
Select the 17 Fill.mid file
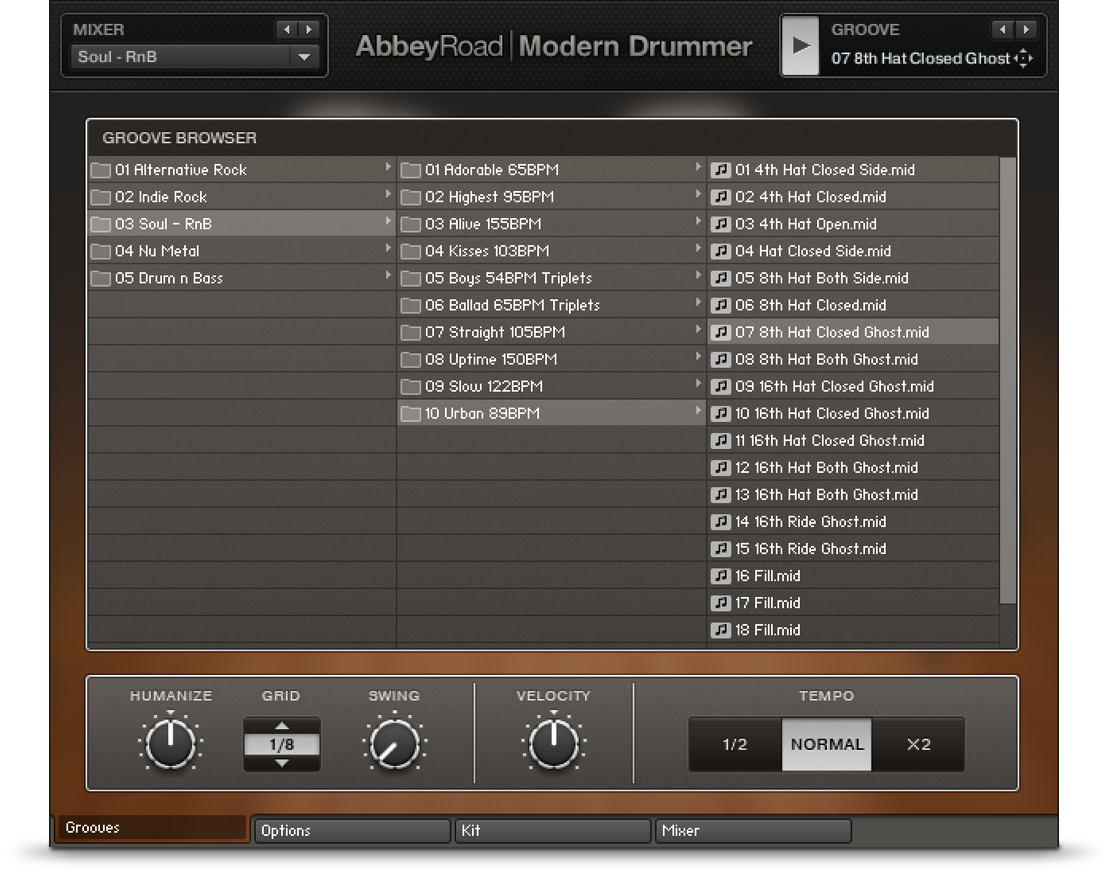(x=853, y=603)
